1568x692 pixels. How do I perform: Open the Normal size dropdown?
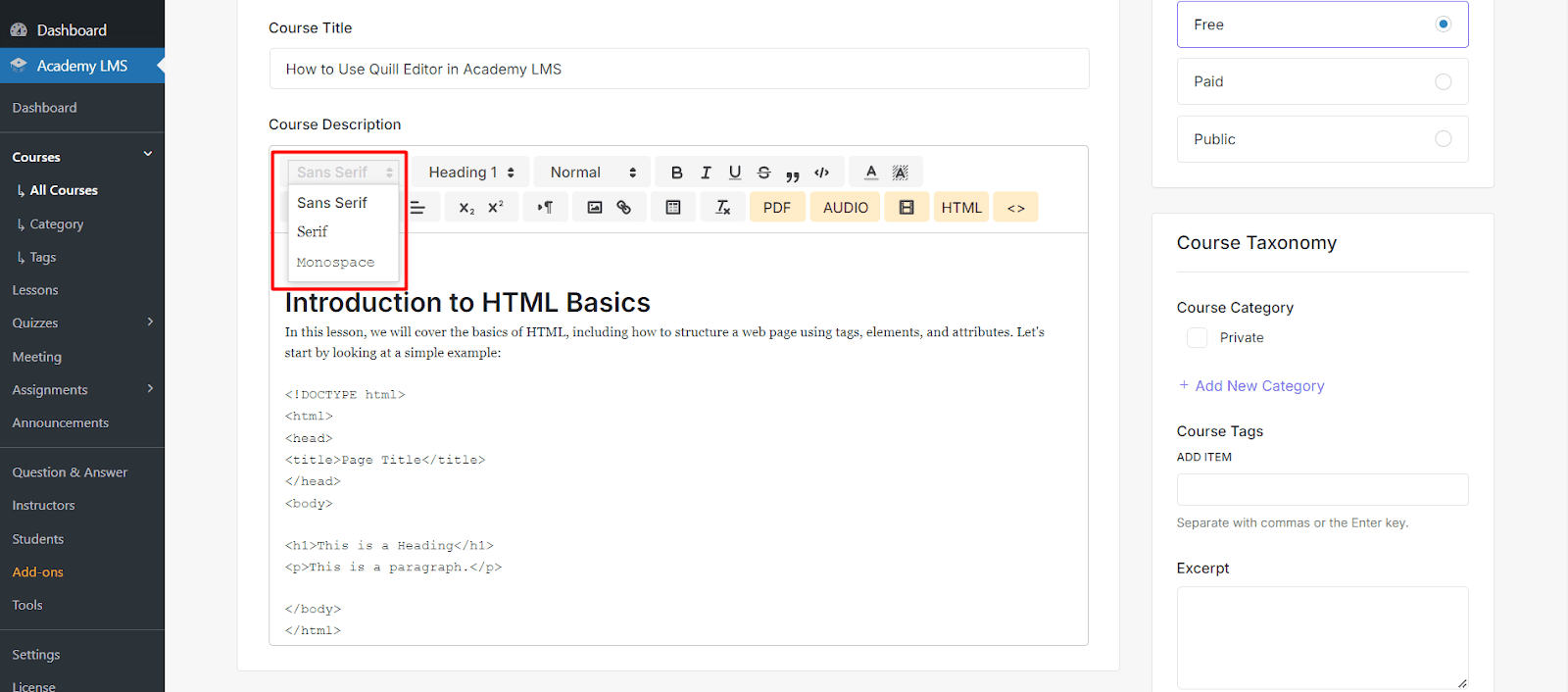click(593, 173)
